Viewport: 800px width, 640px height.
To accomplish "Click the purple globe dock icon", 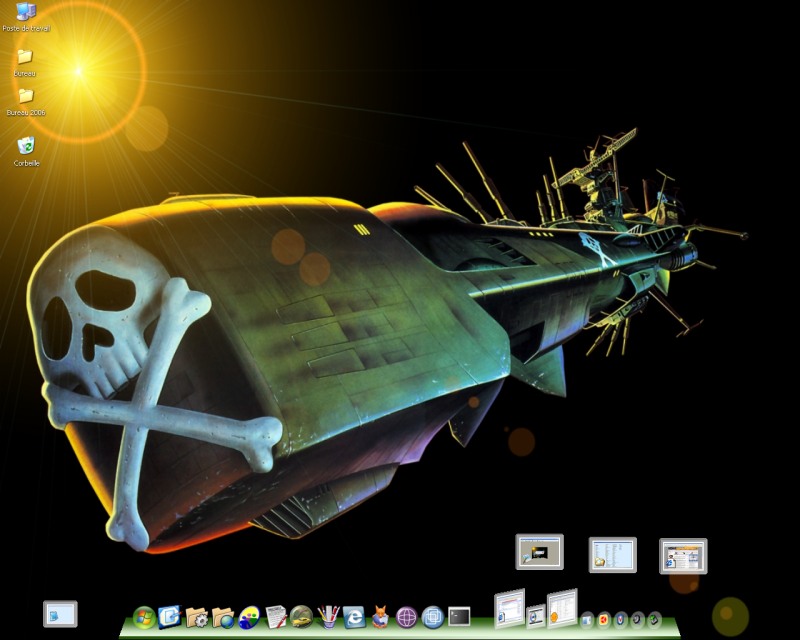I will pos(406,618).
